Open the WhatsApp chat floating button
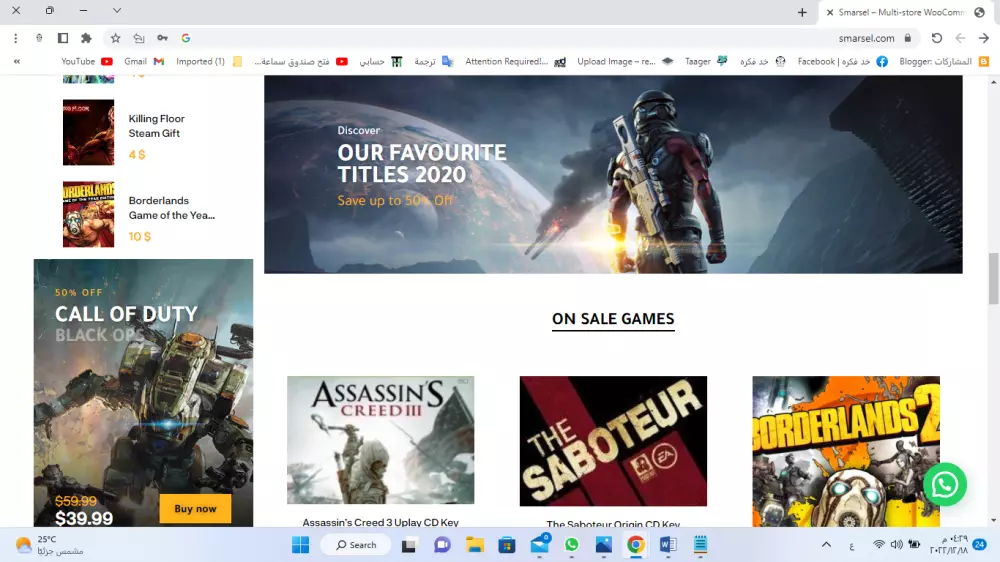The height and width of the screenshot is (562, 1000). (945, 485)
